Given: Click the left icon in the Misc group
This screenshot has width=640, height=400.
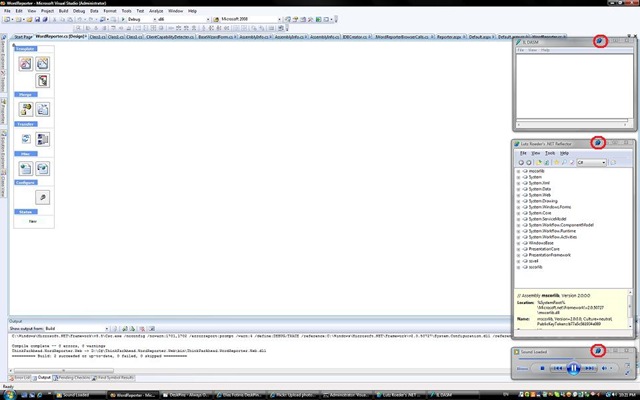Looking at the screenshot, I should point(26,169).
